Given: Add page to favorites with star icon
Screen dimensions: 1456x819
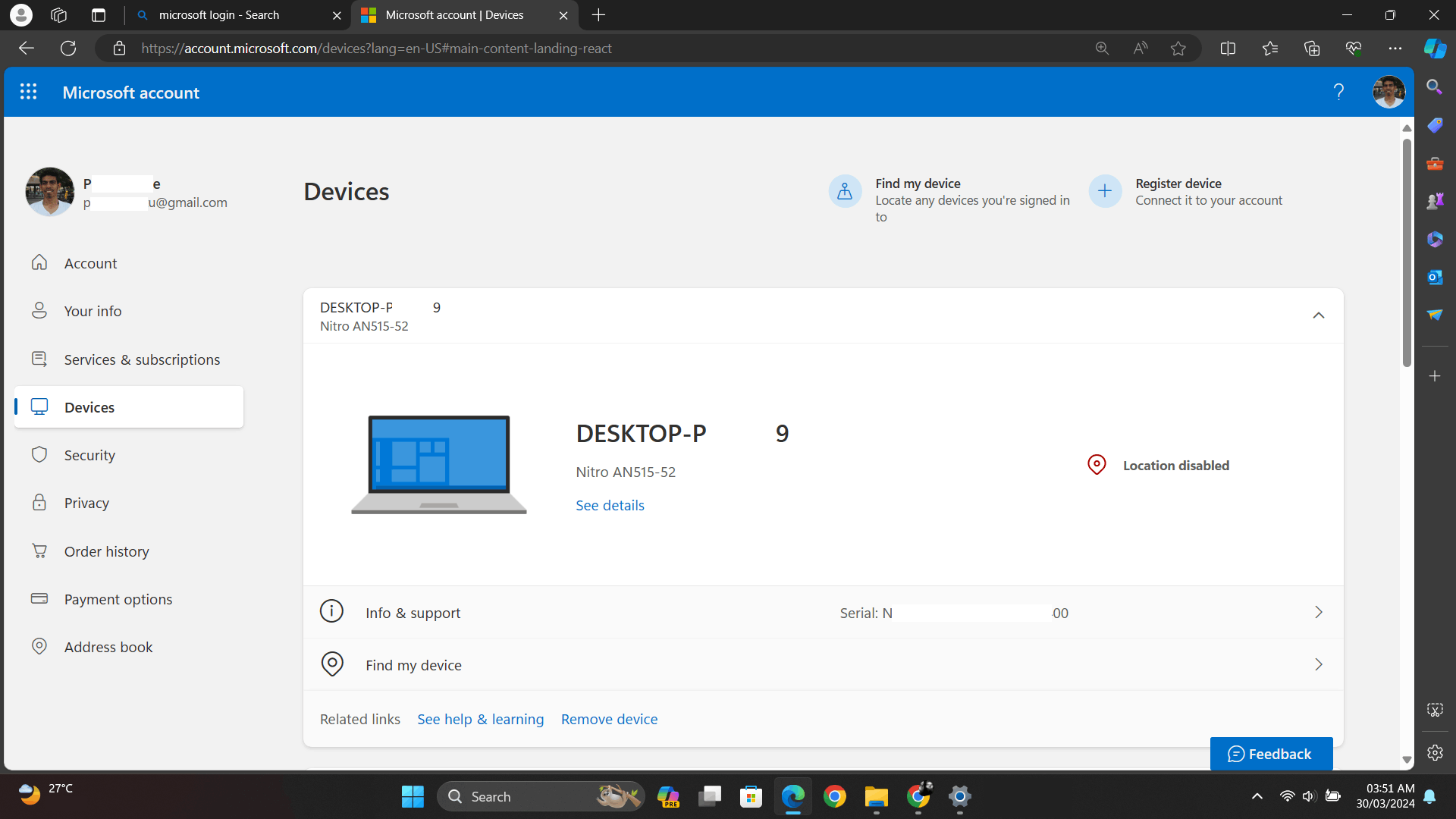Looking at the screenshot, I should pos(1178,49).
